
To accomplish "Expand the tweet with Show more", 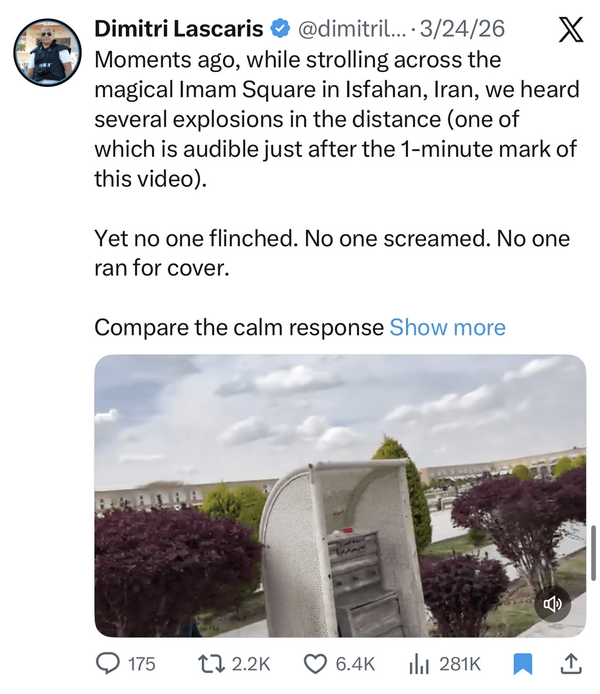I will [x=447, y=328].
